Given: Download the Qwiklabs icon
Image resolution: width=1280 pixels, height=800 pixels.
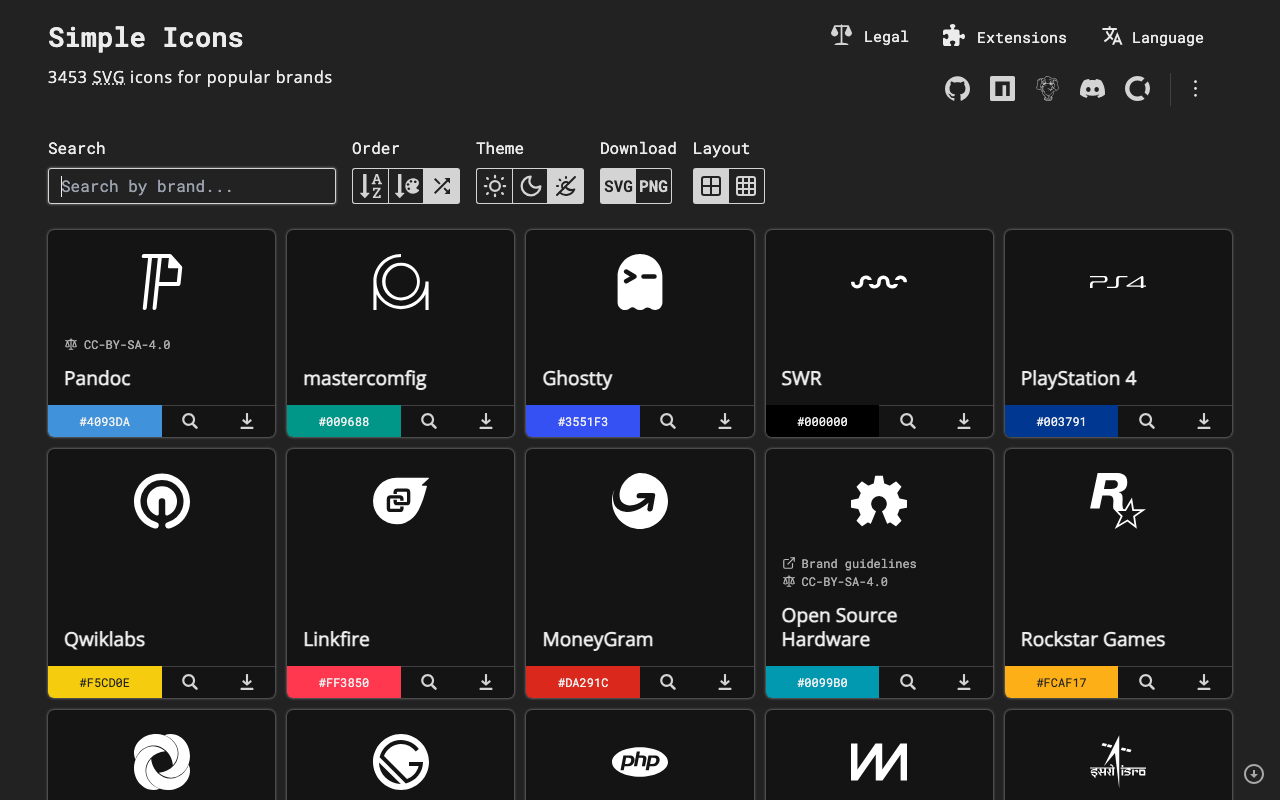Looking at the screenshot, I should pyautogui.click(x=247, y=682).
